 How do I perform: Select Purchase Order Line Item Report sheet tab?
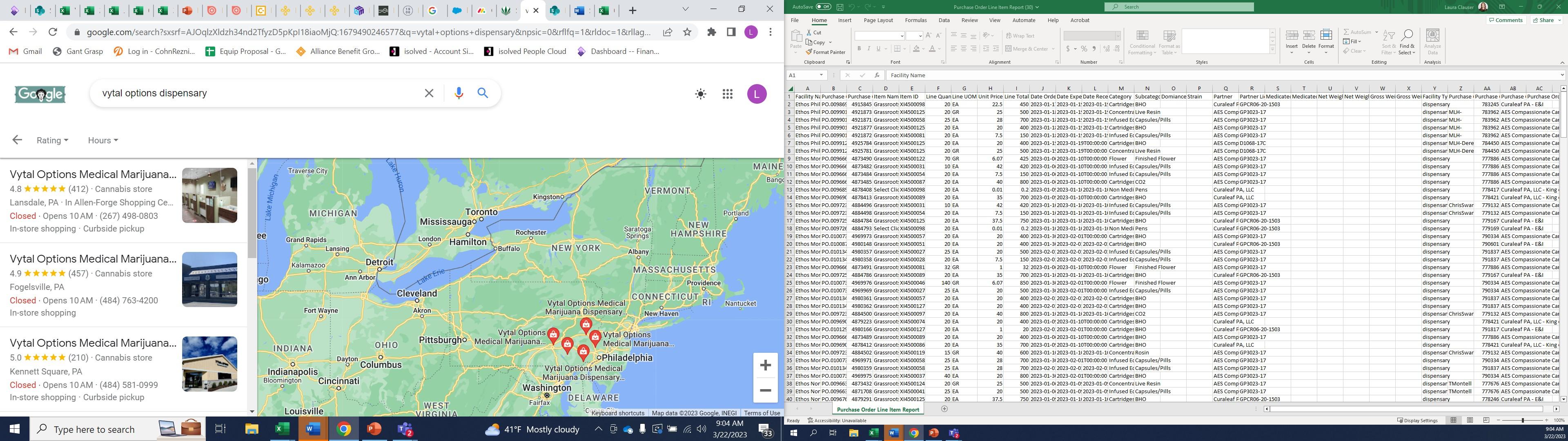coord(878,409)
